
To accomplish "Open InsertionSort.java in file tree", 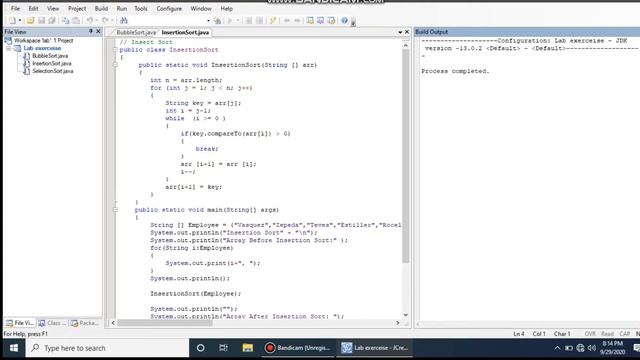I will pos(52,63).
